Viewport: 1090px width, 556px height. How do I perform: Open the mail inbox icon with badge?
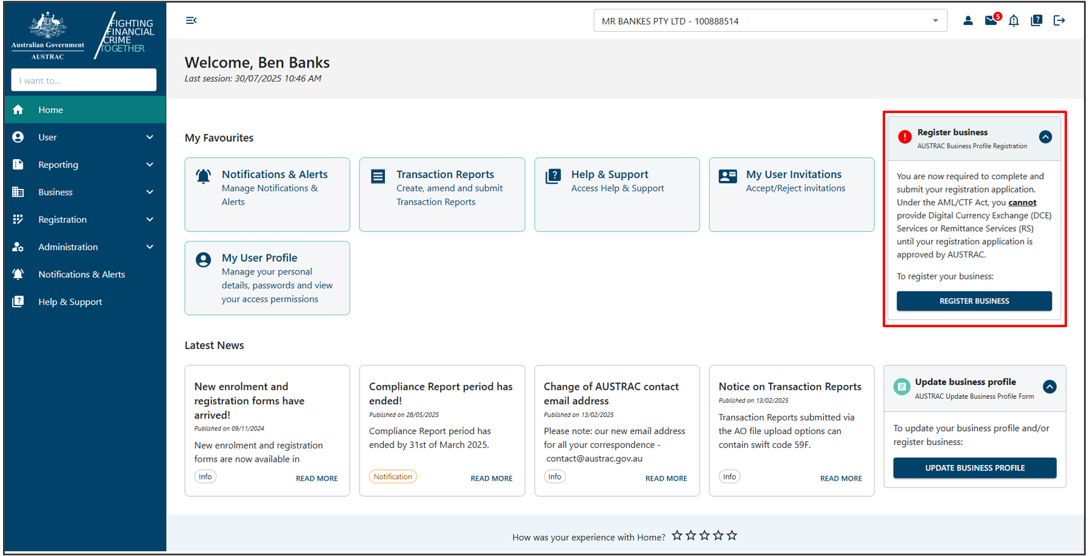pos(991,21)
